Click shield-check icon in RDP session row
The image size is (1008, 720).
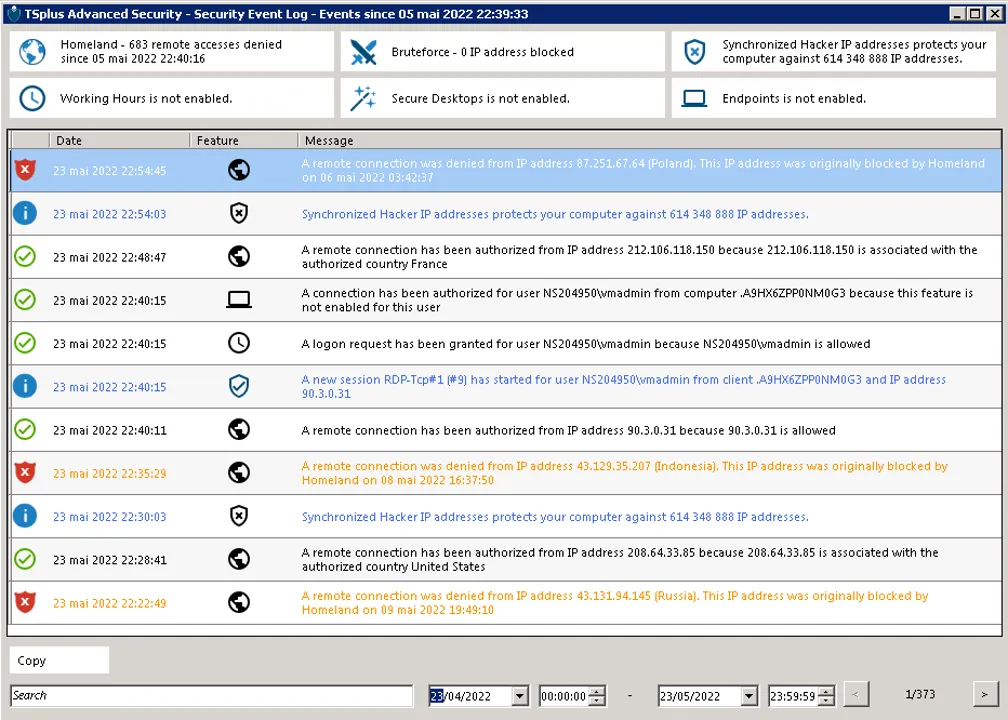point(239,386)
